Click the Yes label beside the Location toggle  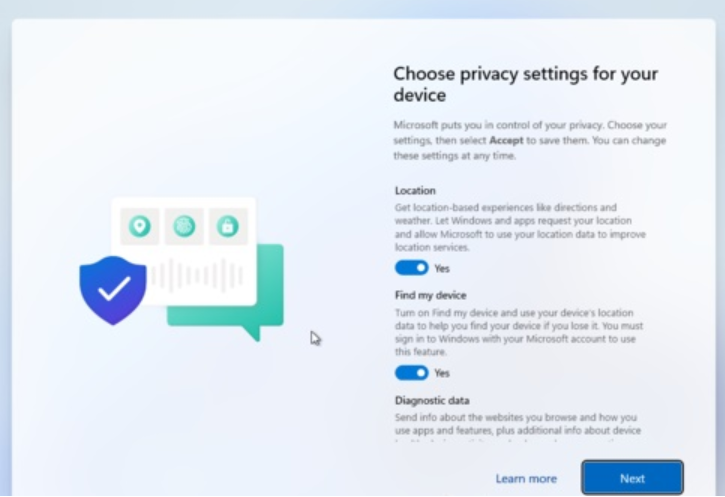pos(442,269)
